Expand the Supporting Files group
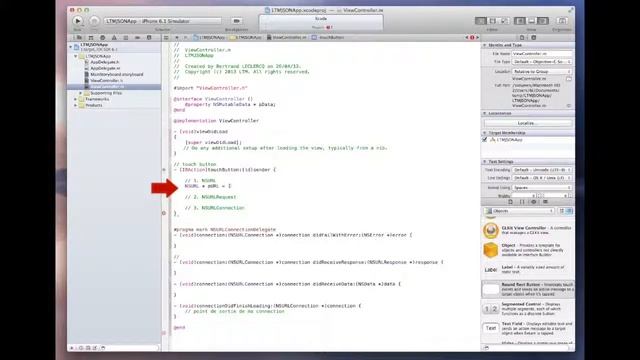Viewport: 640px width, 360px height. coord(80,93)
